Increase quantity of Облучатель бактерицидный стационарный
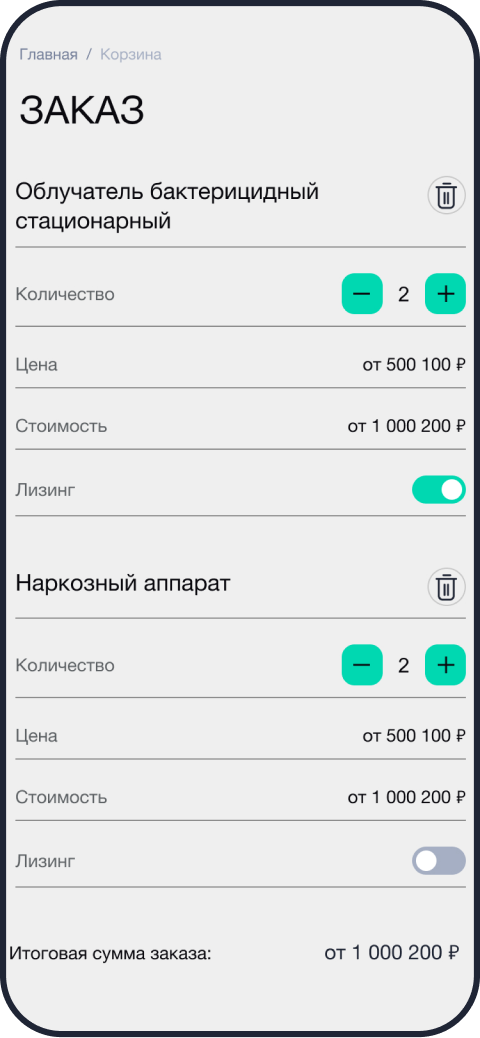 pos(446,293)
